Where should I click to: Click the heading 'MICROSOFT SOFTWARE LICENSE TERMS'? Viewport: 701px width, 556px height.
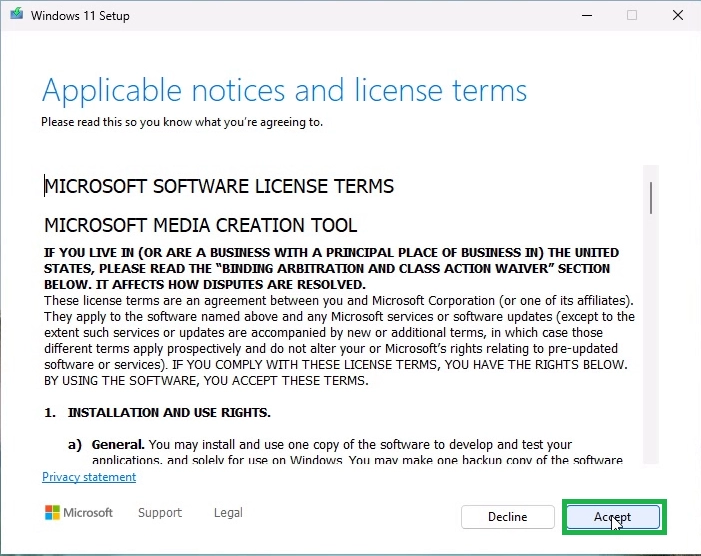(219, 186)
